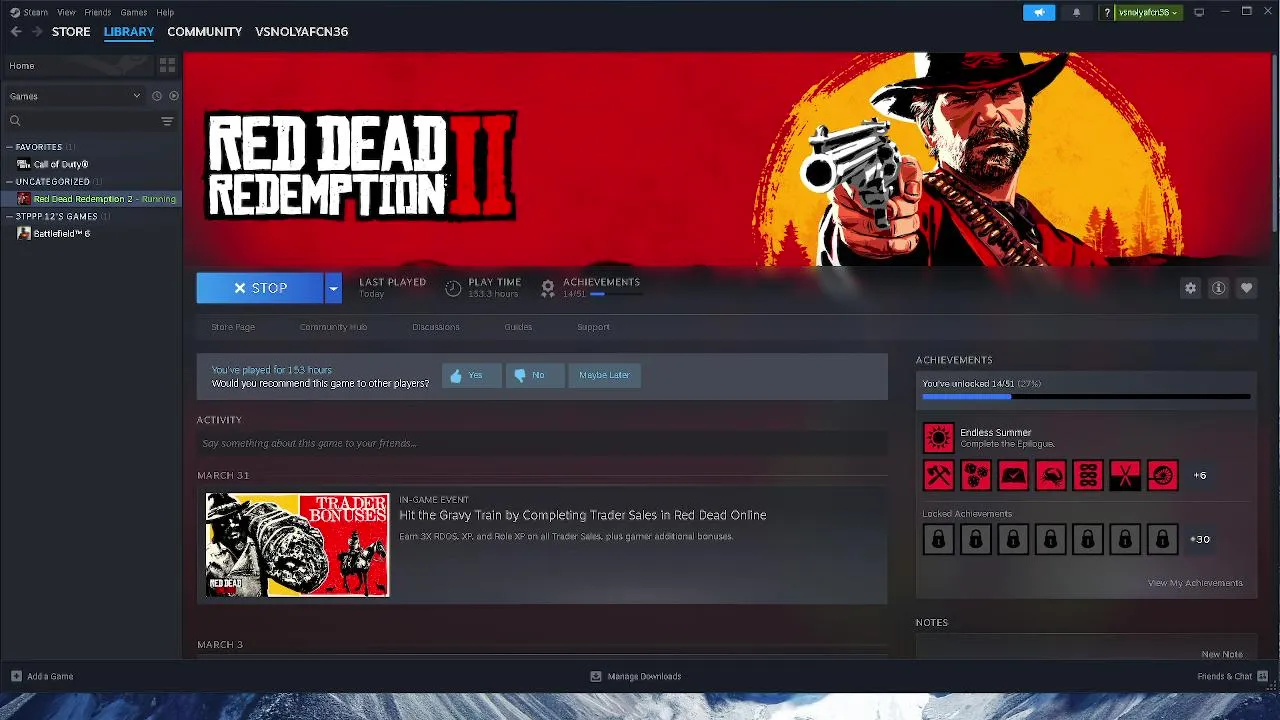Open the Games filter dropdown in sidebar

[x=75, y=96]
